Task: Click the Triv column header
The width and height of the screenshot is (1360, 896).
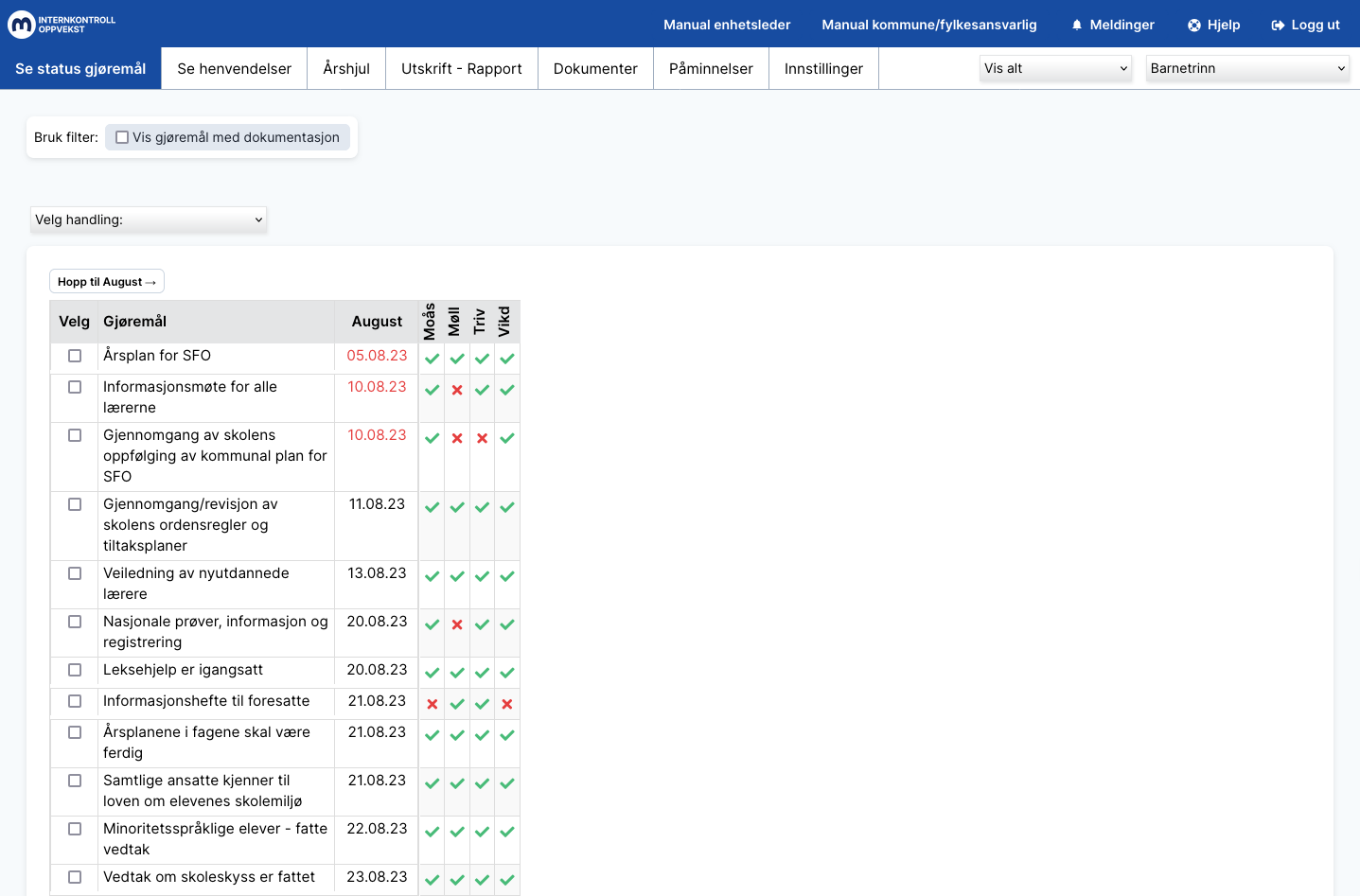Action: [479, 322]
